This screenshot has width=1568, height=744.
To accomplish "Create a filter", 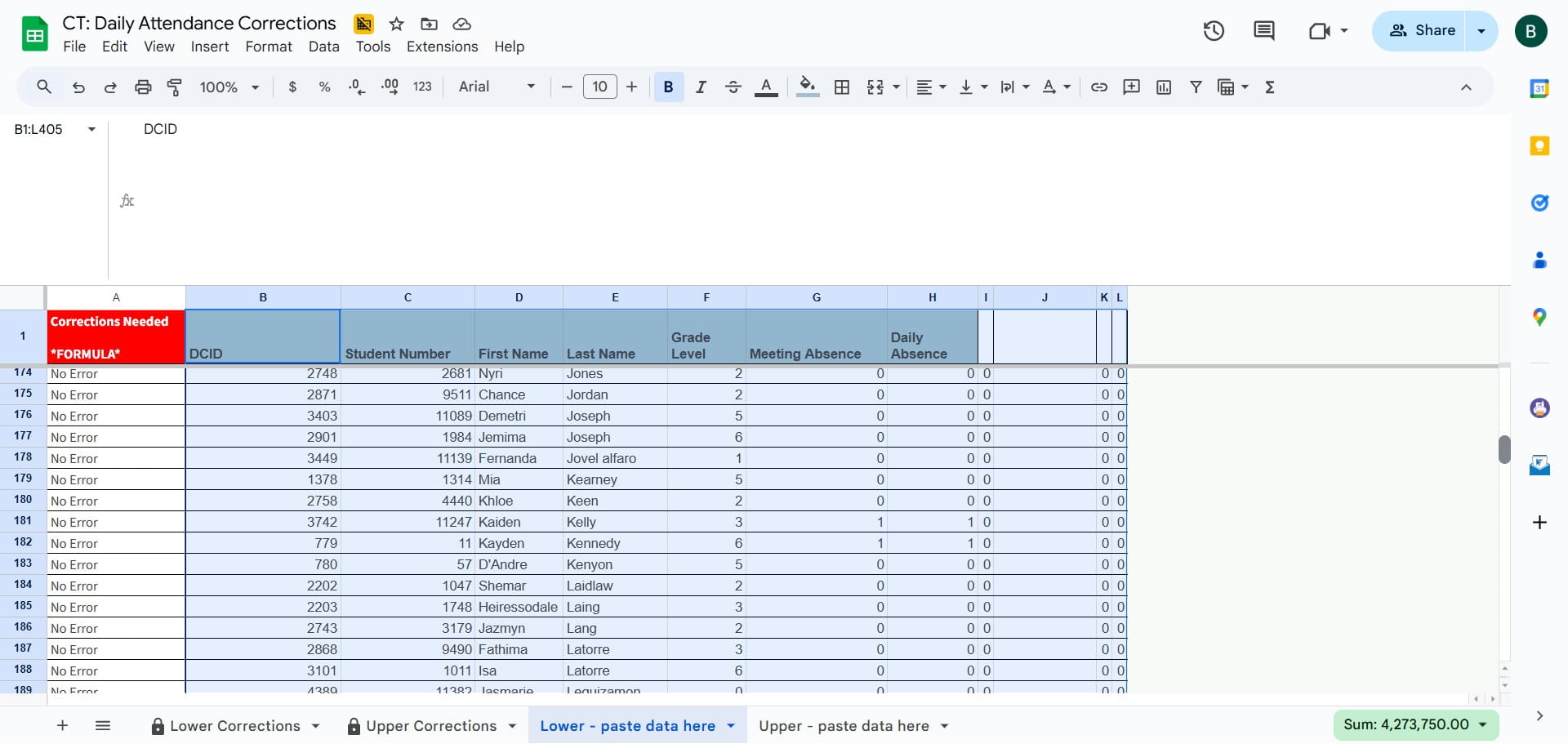I will [1196, 87].
